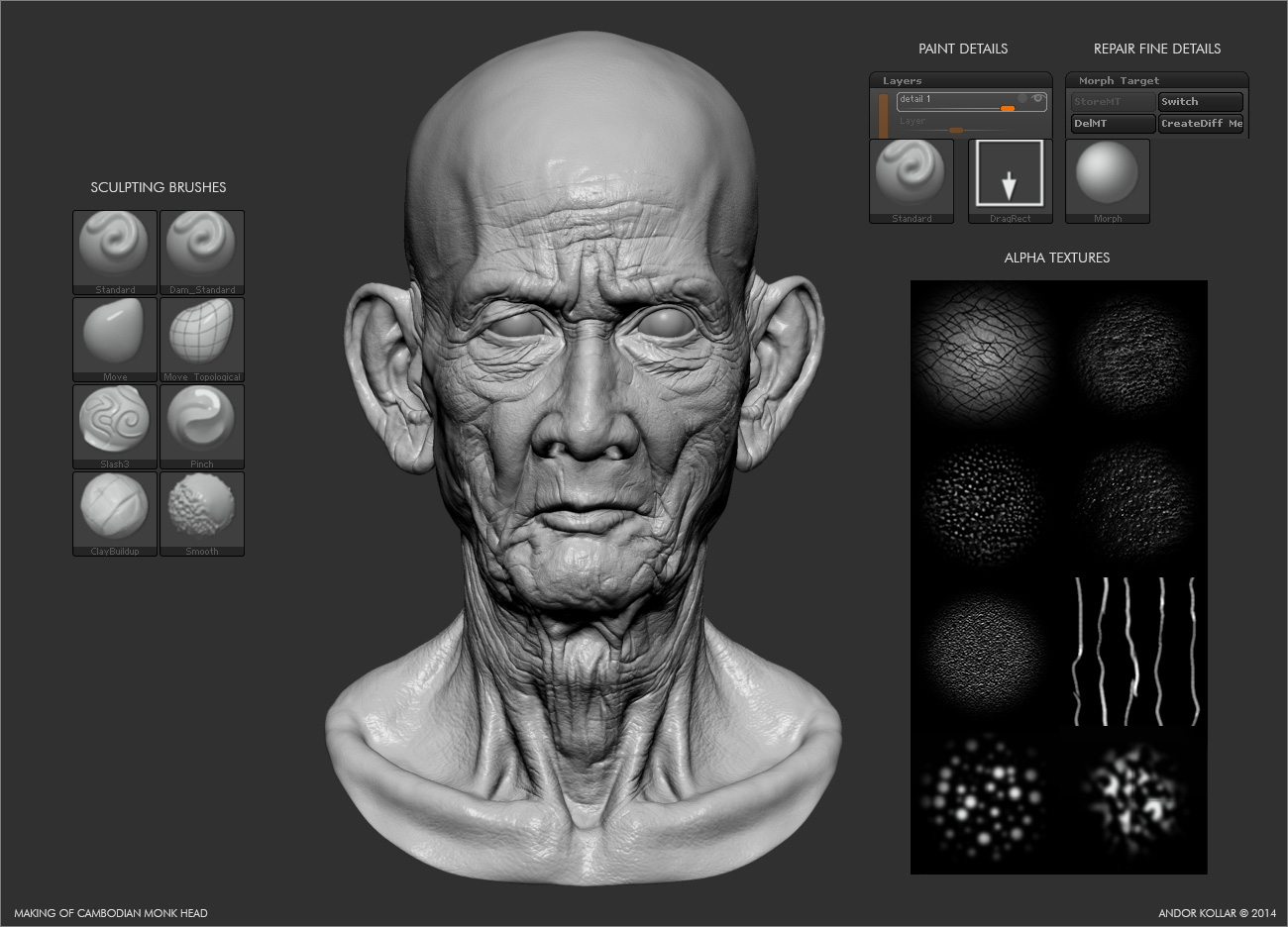Select the bumpy dots alpha texture

[x=985, y=502]
